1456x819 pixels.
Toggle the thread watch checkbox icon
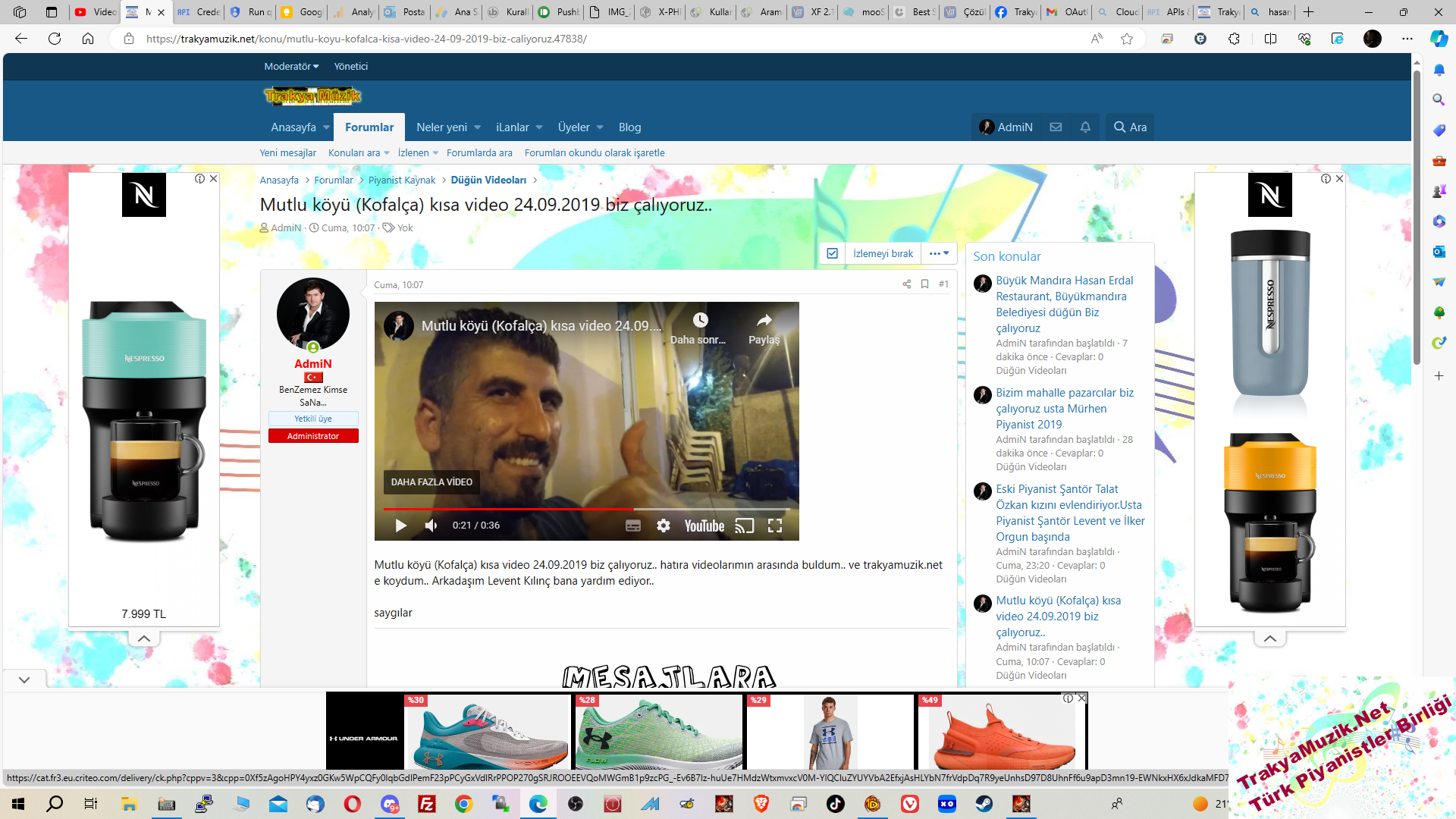click(x=832, y=253)
